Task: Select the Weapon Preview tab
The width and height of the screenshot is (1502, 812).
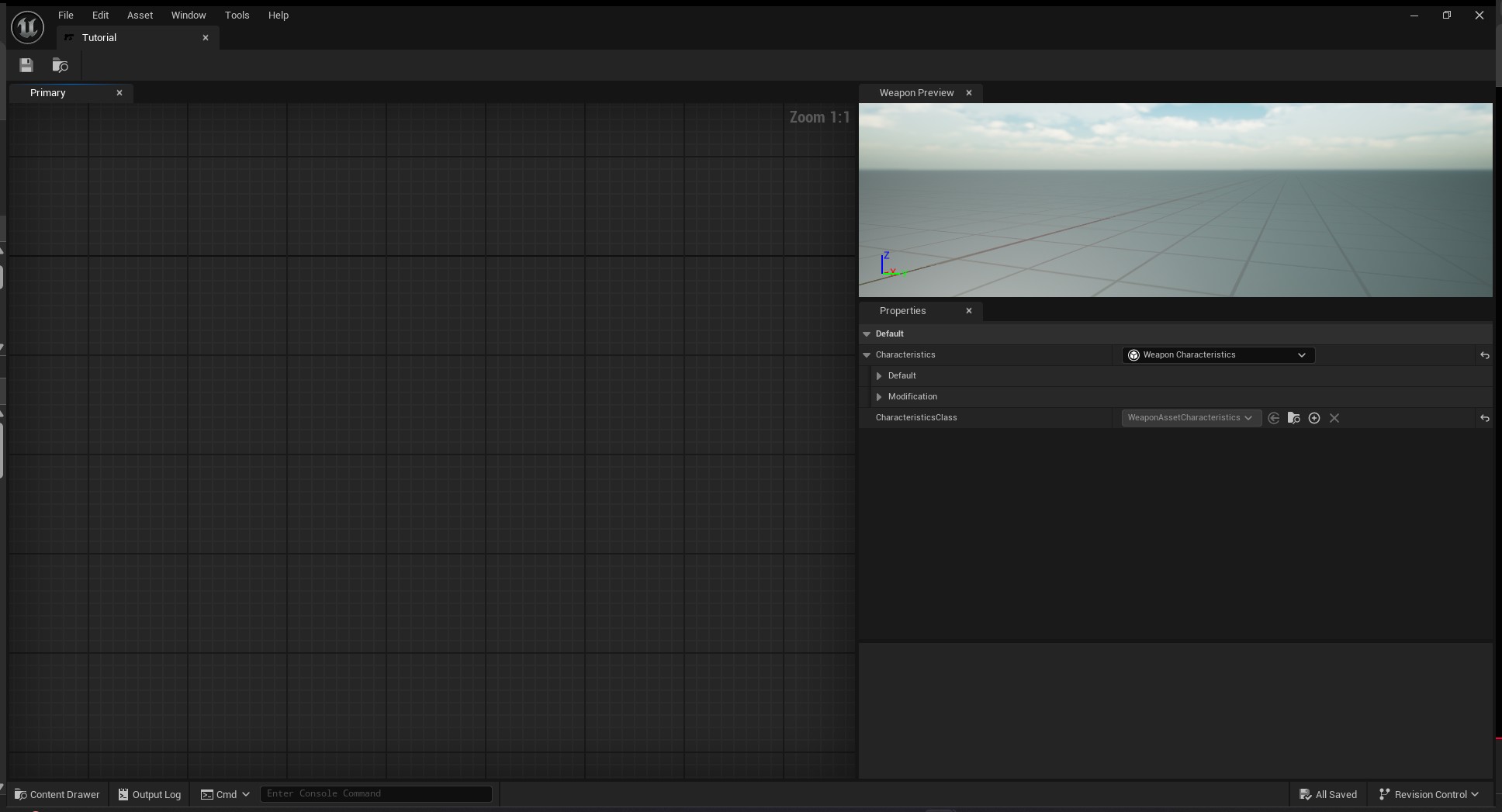Action: click(x=921, y=92)
